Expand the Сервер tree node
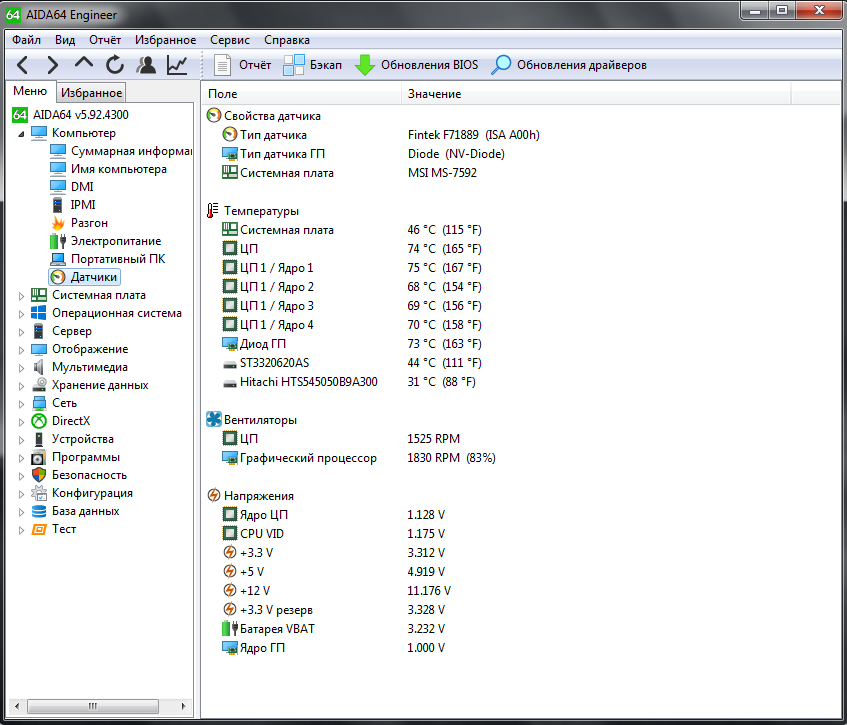The image size is (847, 725). click(21, 332)
